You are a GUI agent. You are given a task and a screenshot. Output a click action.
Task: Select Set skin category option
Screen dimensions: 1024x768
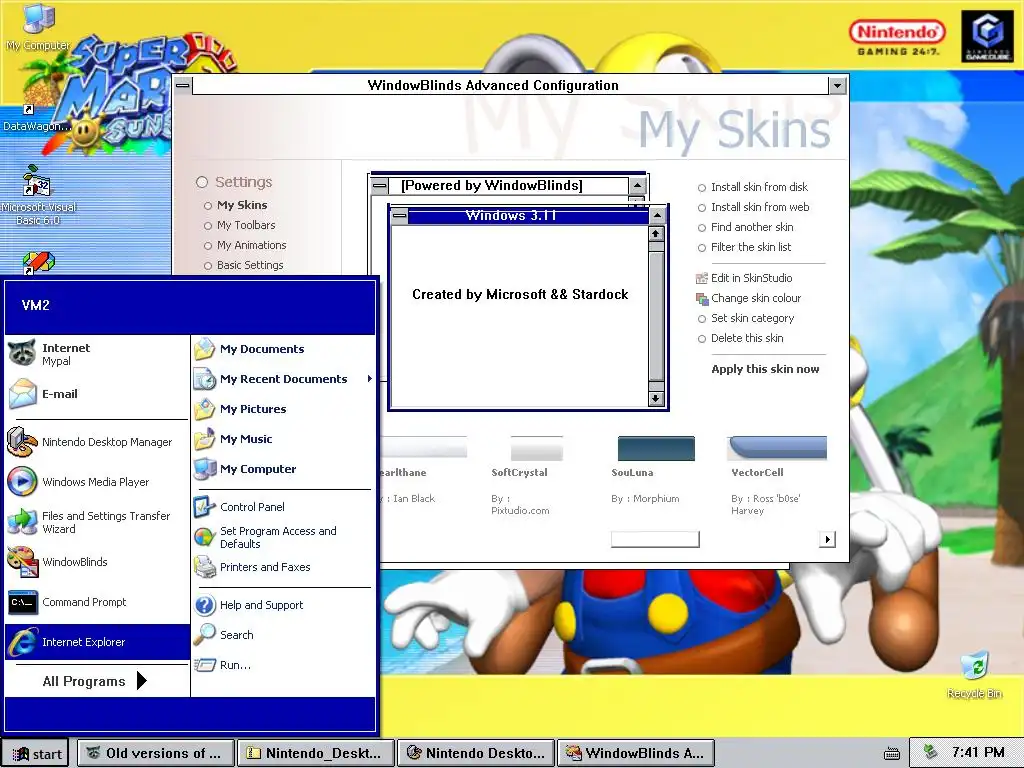click(x=746, y=318)
